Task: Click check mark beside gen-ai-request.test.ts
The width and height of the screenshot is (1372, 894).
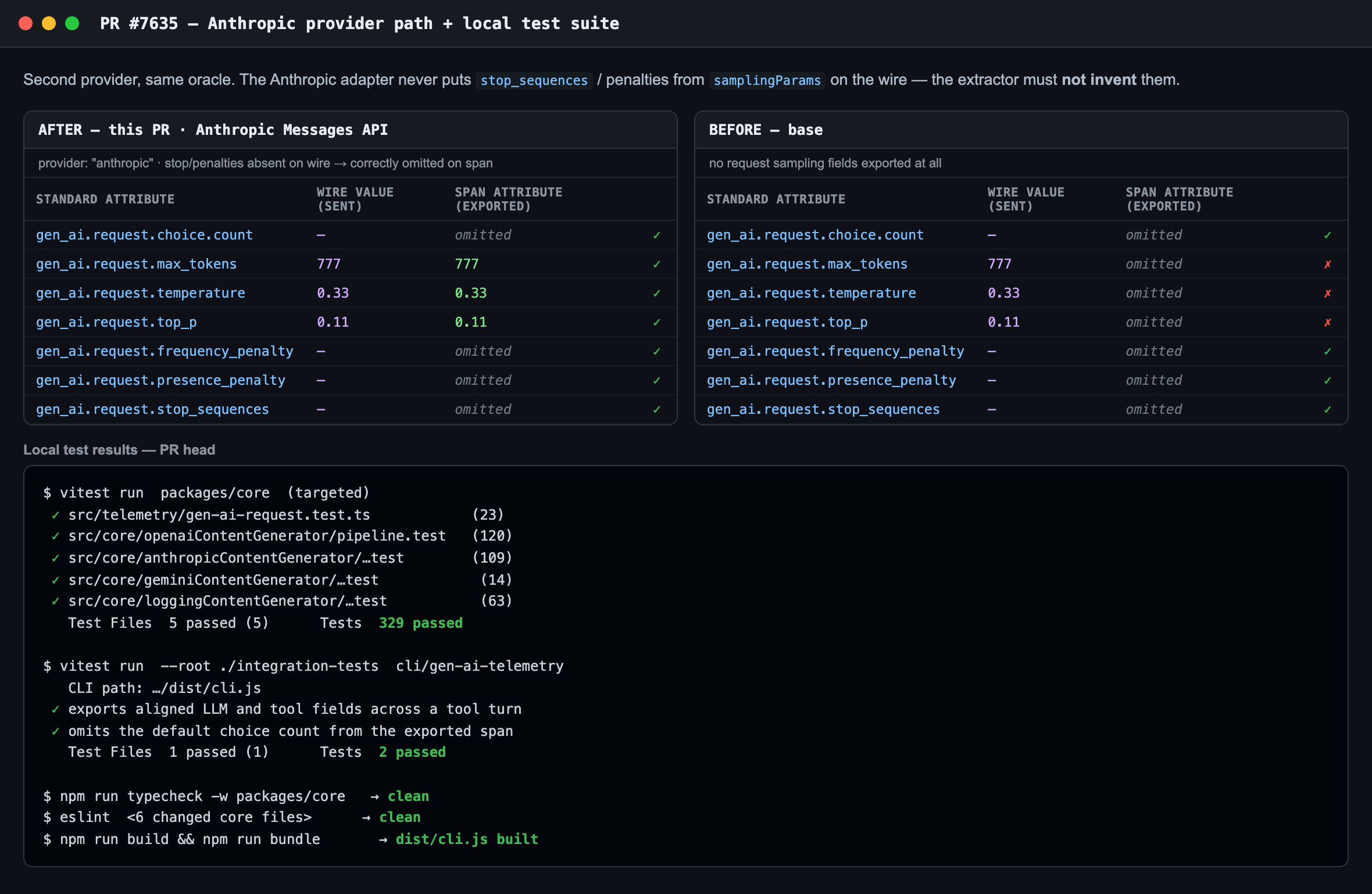Action: click(x=55, y=515)
